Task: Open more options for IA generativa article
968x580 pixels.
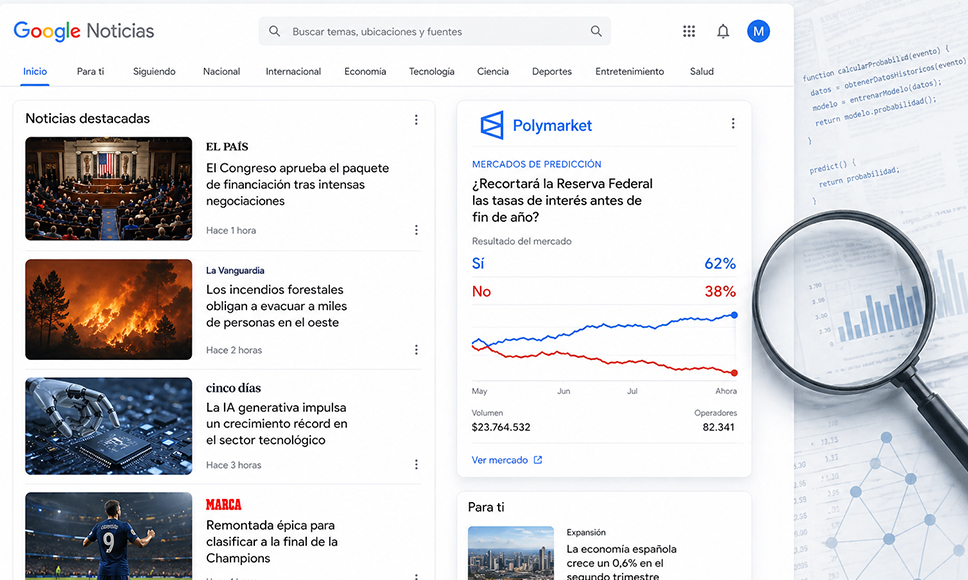Action: [x=416, y=465]
